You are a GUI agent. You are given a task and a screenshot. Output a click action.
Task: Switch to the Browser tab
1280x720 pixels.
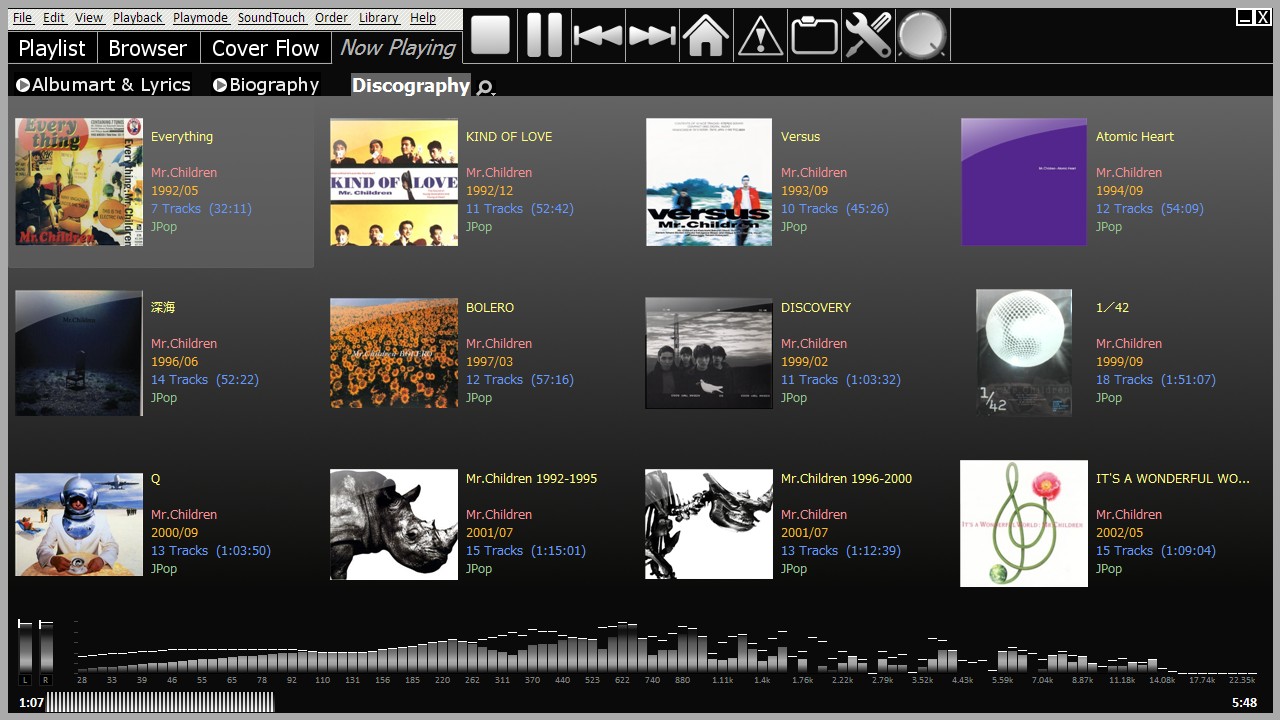tap(147, 48)
